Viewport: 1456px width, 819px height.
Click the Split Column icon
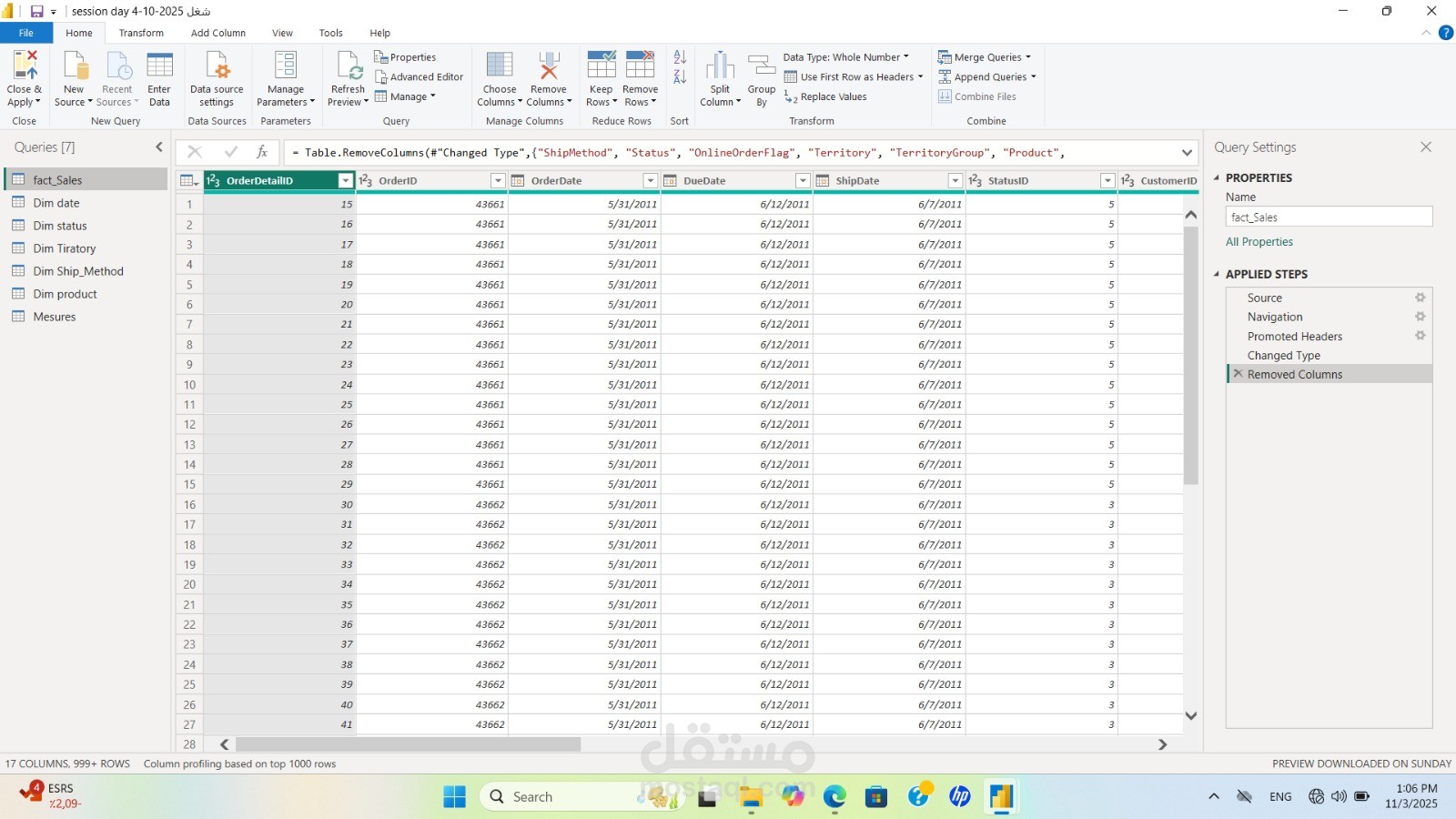[720, 66]
